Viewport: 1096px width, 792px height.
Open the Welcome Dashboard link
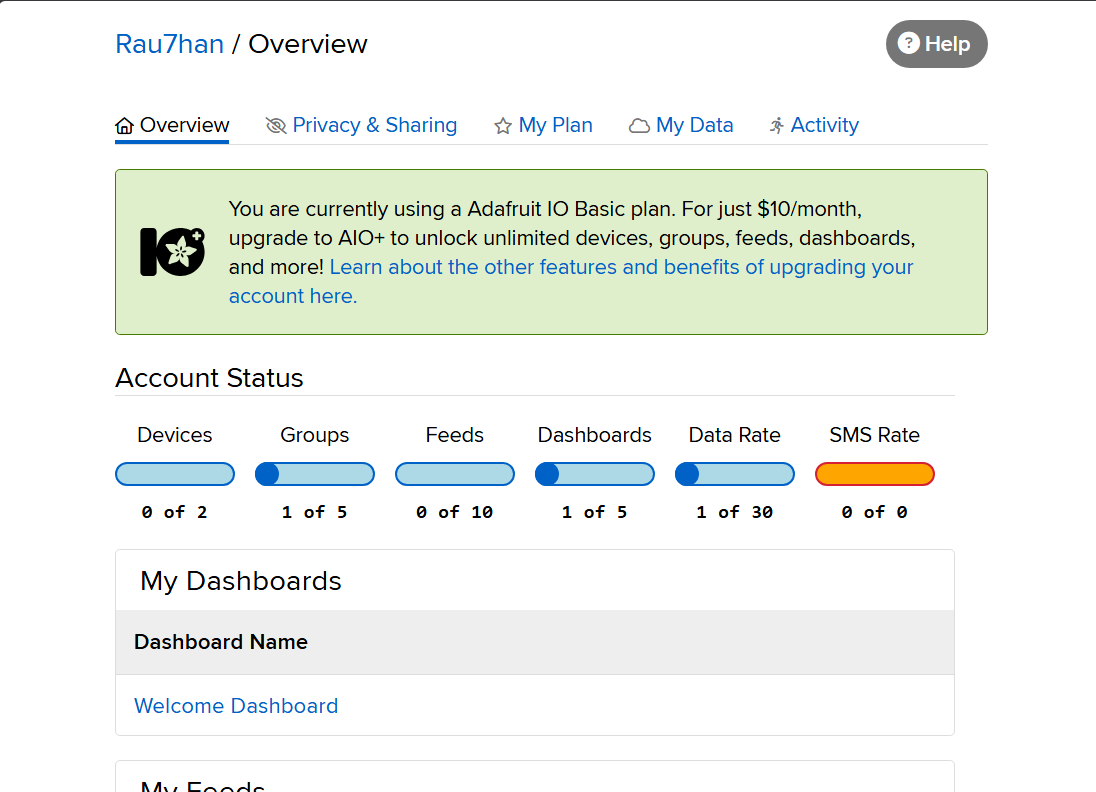(236, 706)
